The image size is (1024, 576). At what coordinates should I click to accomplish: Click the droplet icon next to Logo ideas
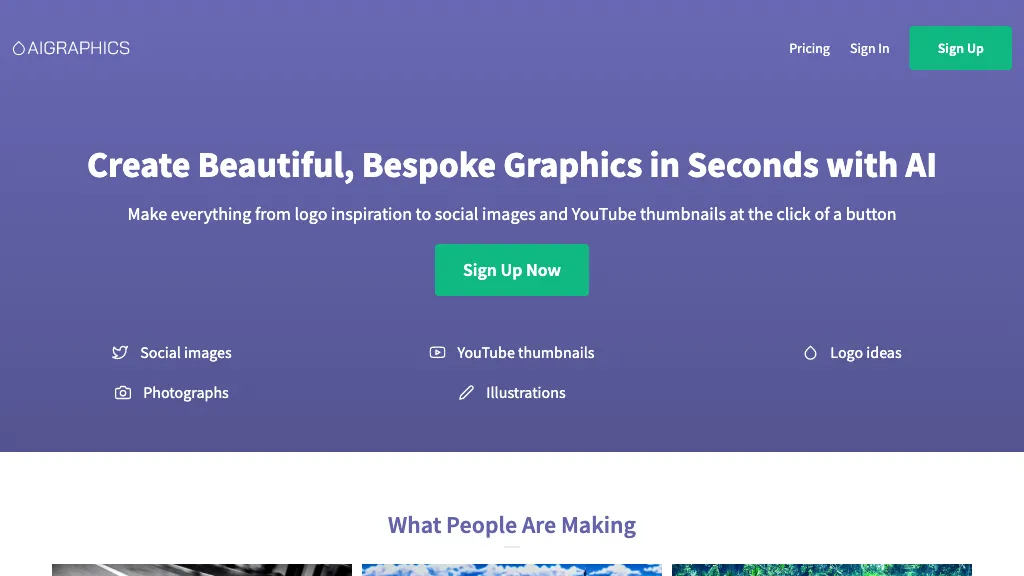(x=810, y=352)
